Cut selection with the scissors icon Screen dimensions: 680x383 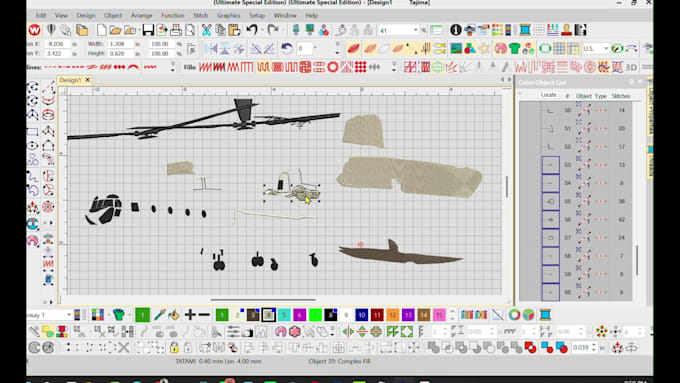point(206,30)
